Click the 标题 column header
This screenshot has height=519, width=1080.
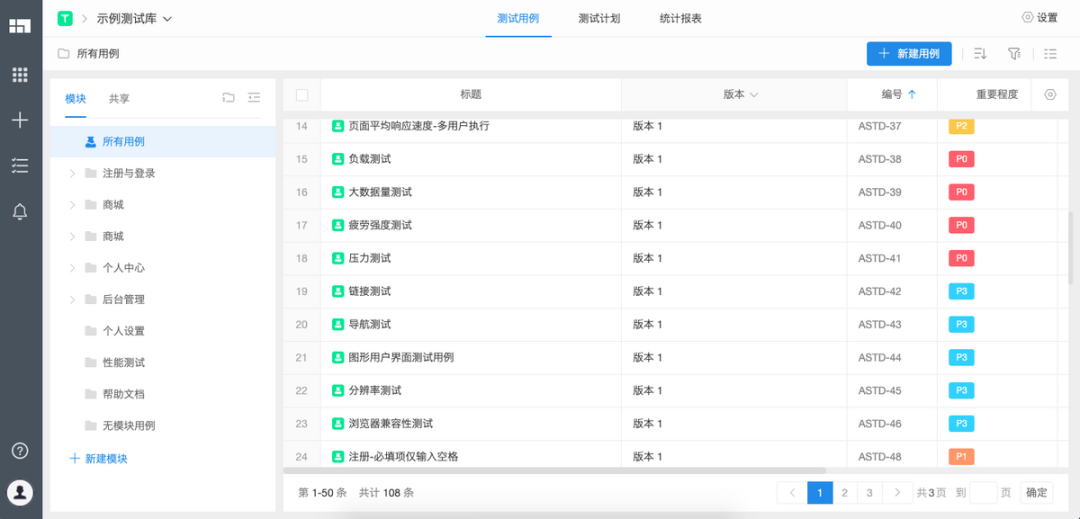471,95
